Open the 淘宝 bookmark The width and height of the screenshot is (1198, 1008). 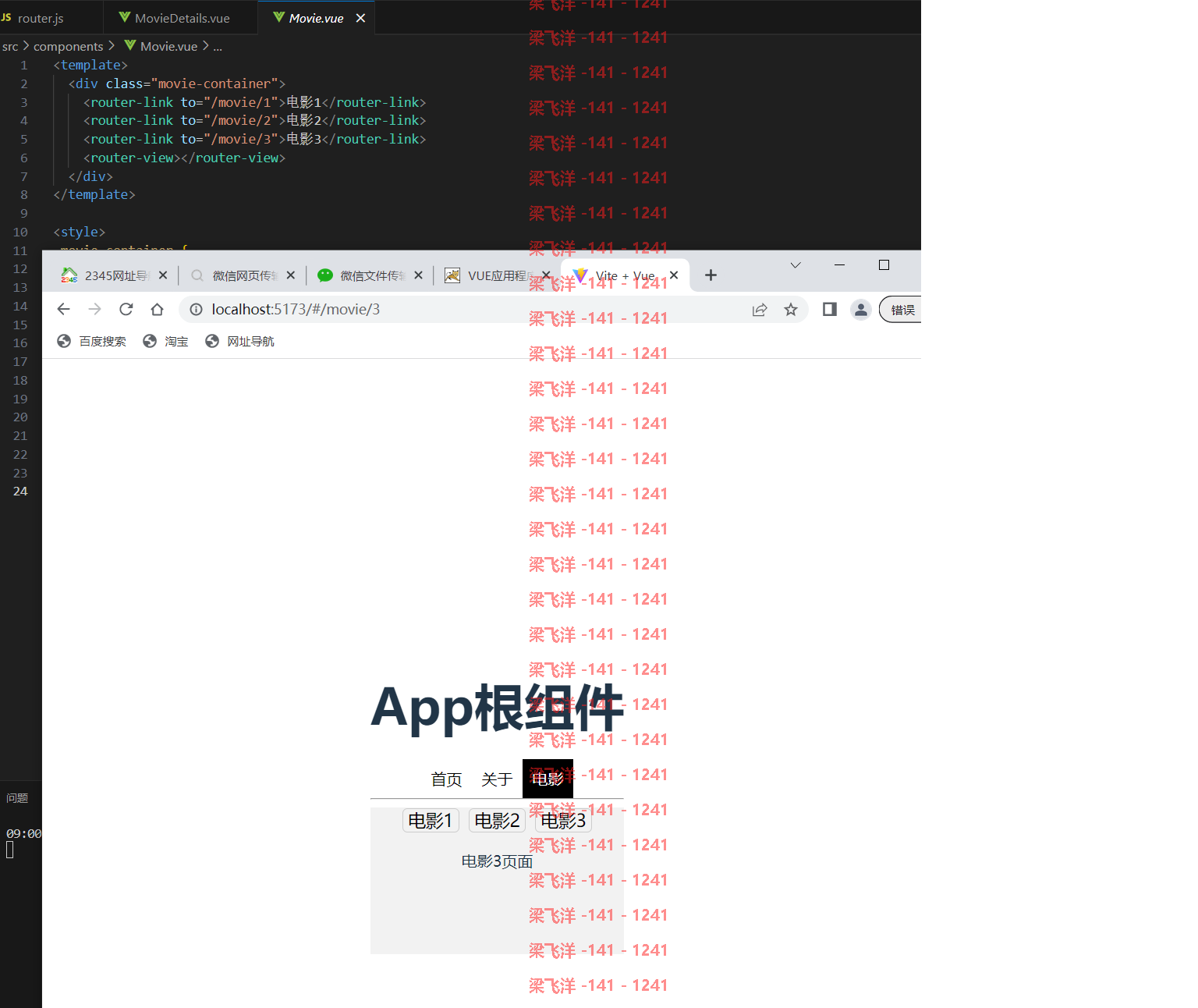(166, 342)
